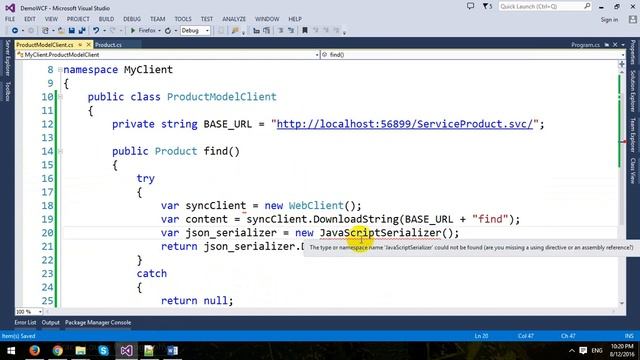Click the Undo arrow icon
640x360 pixels.
tap(96, 31)
